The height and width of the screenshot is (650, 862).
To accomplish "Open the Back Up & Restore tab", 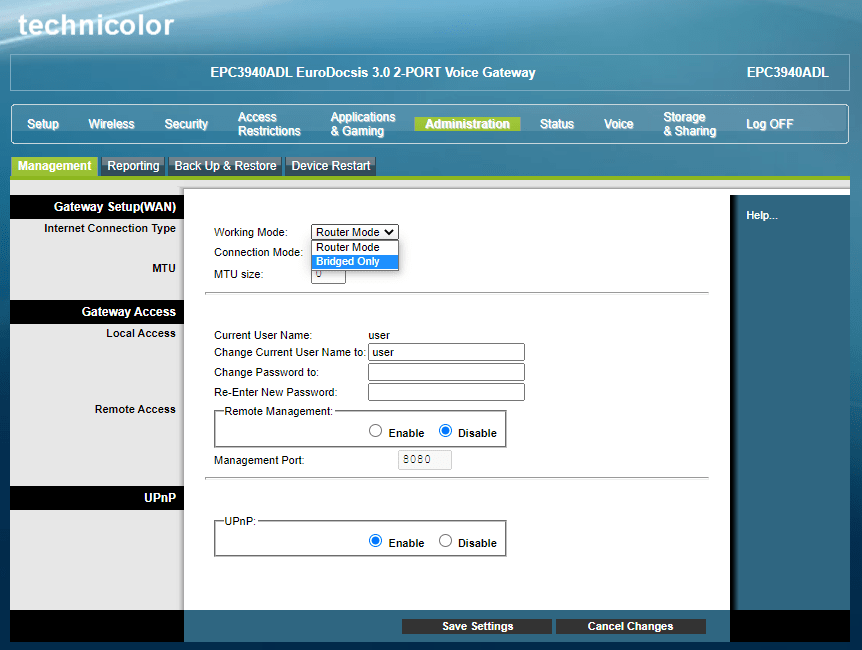I will tap(225, 166).
